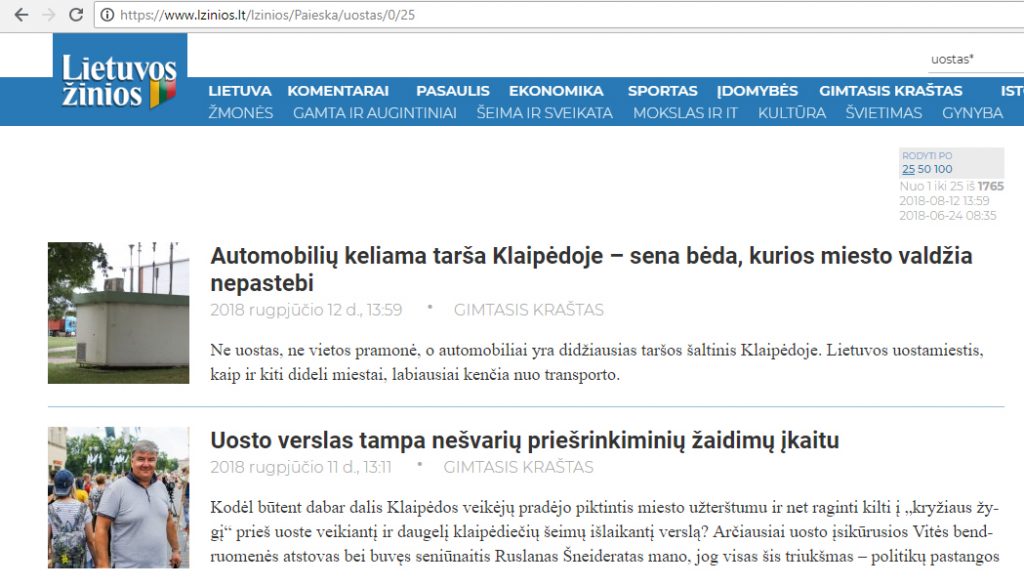Image resolution: width=1024 pixels, height=586 pixels.
Task: Show 50 results per page
Action: point(924,169)
